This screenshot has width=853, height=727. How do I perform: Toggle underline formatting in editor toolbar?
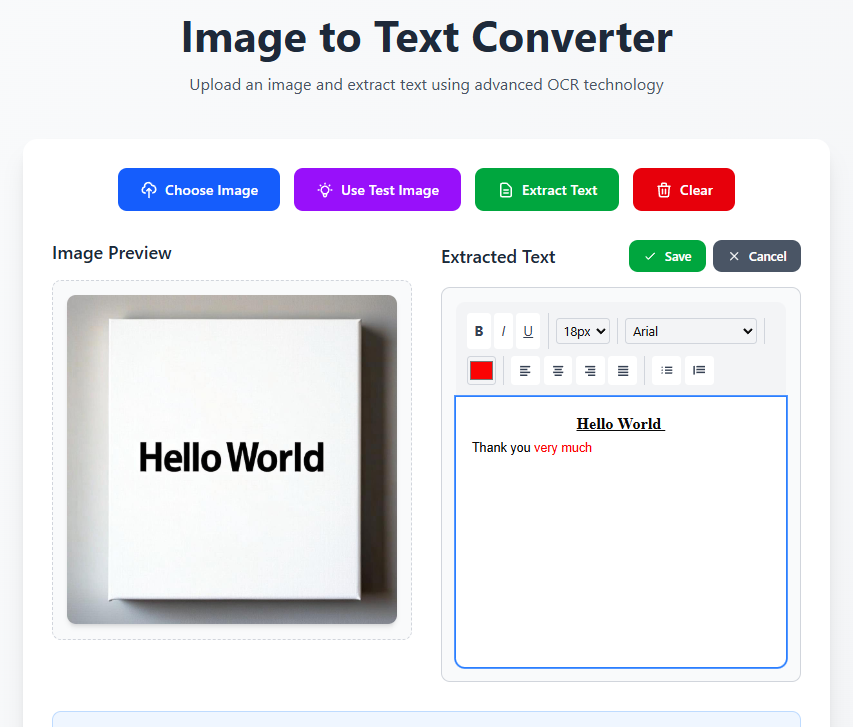pos(528,331)
